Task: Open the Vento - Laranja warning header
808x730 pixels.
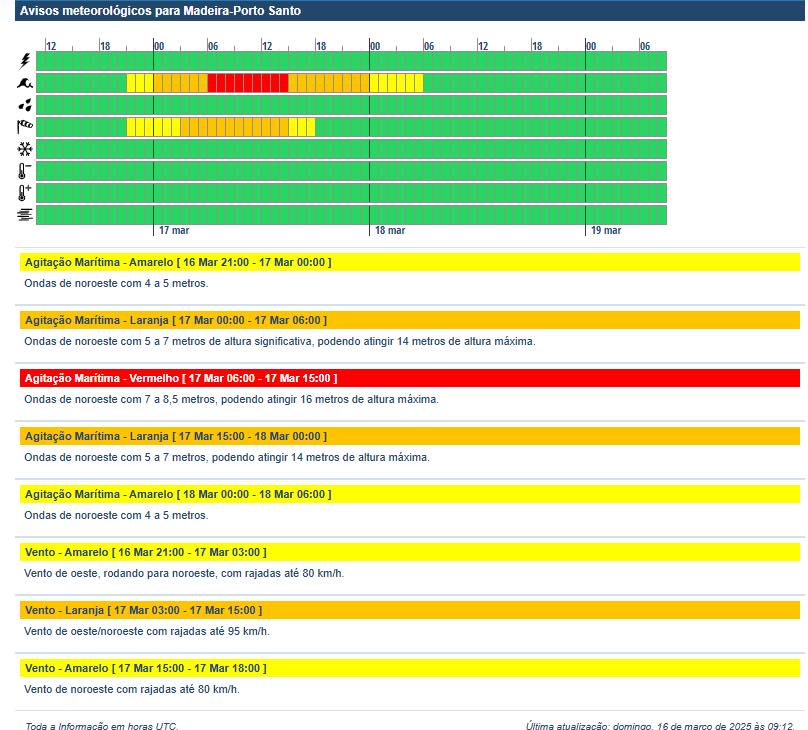Action: coord(143,610)
